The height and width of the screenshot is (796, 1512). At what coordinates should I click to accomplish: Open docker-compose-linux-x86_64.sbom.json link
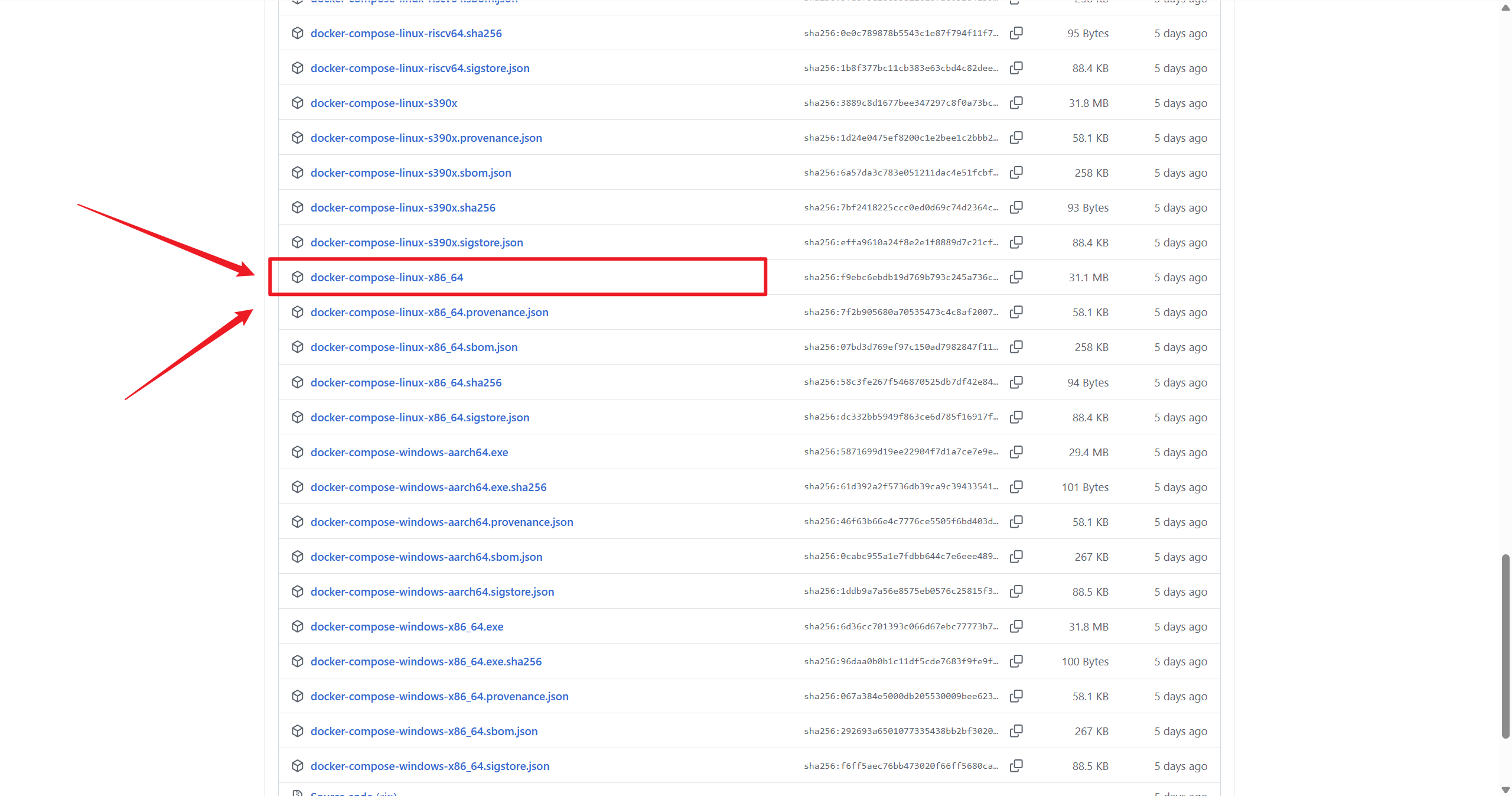(x=414, y=347)
